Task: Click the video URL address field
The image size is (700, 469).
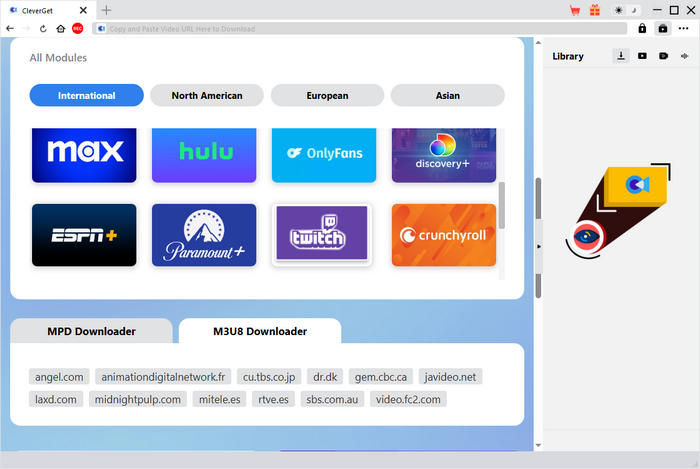Action: click(360, 29)
